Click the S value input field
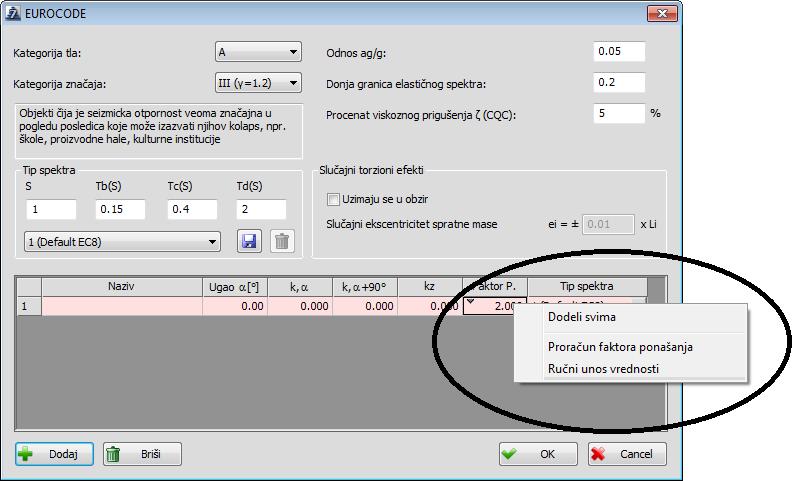Image resolution: width=797 pixels, height=481 pixels. tap(51, 209)
